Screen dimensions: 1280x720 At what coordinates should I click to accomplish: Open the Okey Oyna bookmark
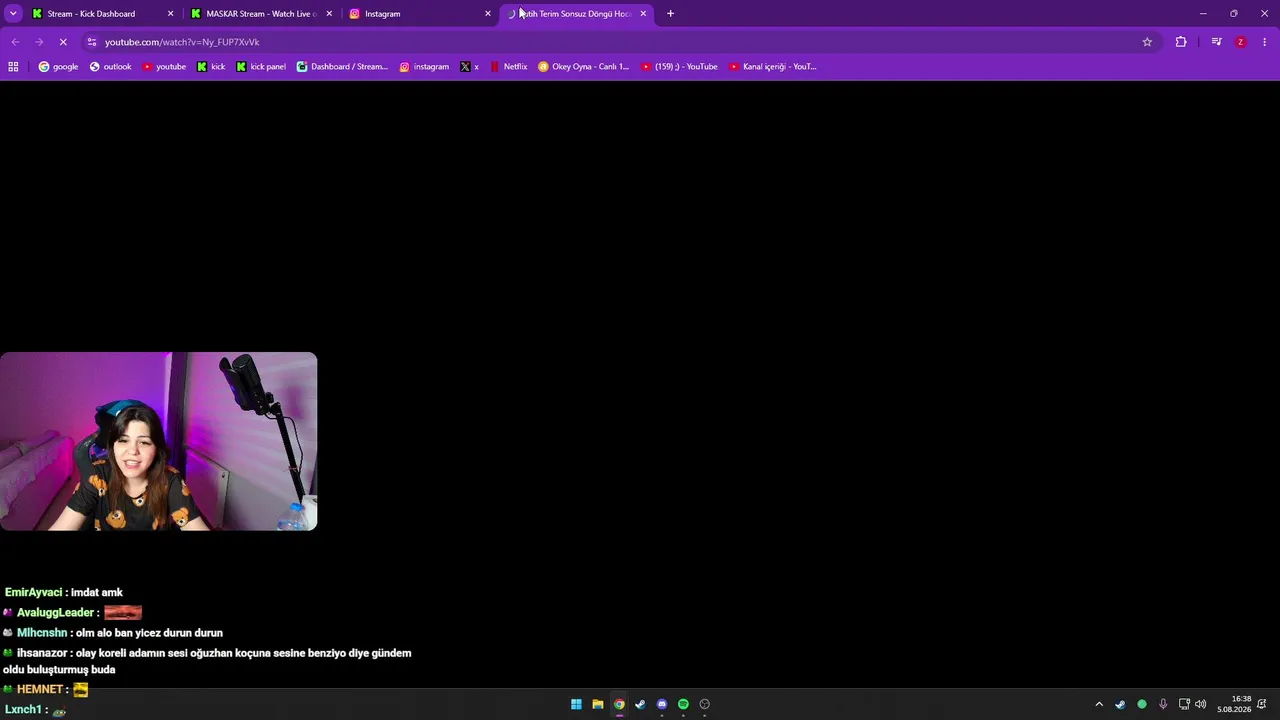point(584,67)
